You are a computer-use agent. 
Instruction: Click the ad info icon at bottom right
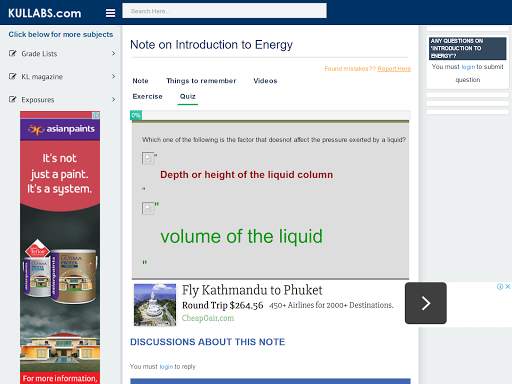tap(500, 286)
